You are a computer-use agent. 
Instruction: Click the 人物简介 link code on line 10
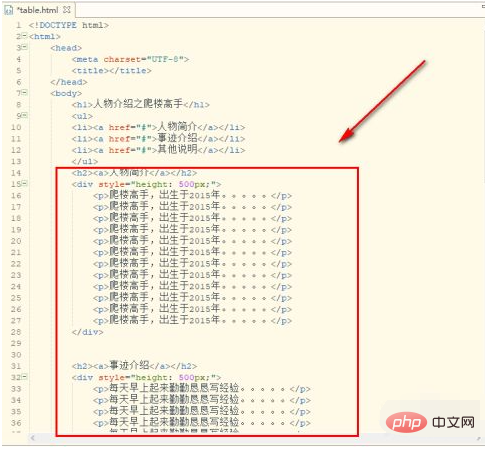158,127
